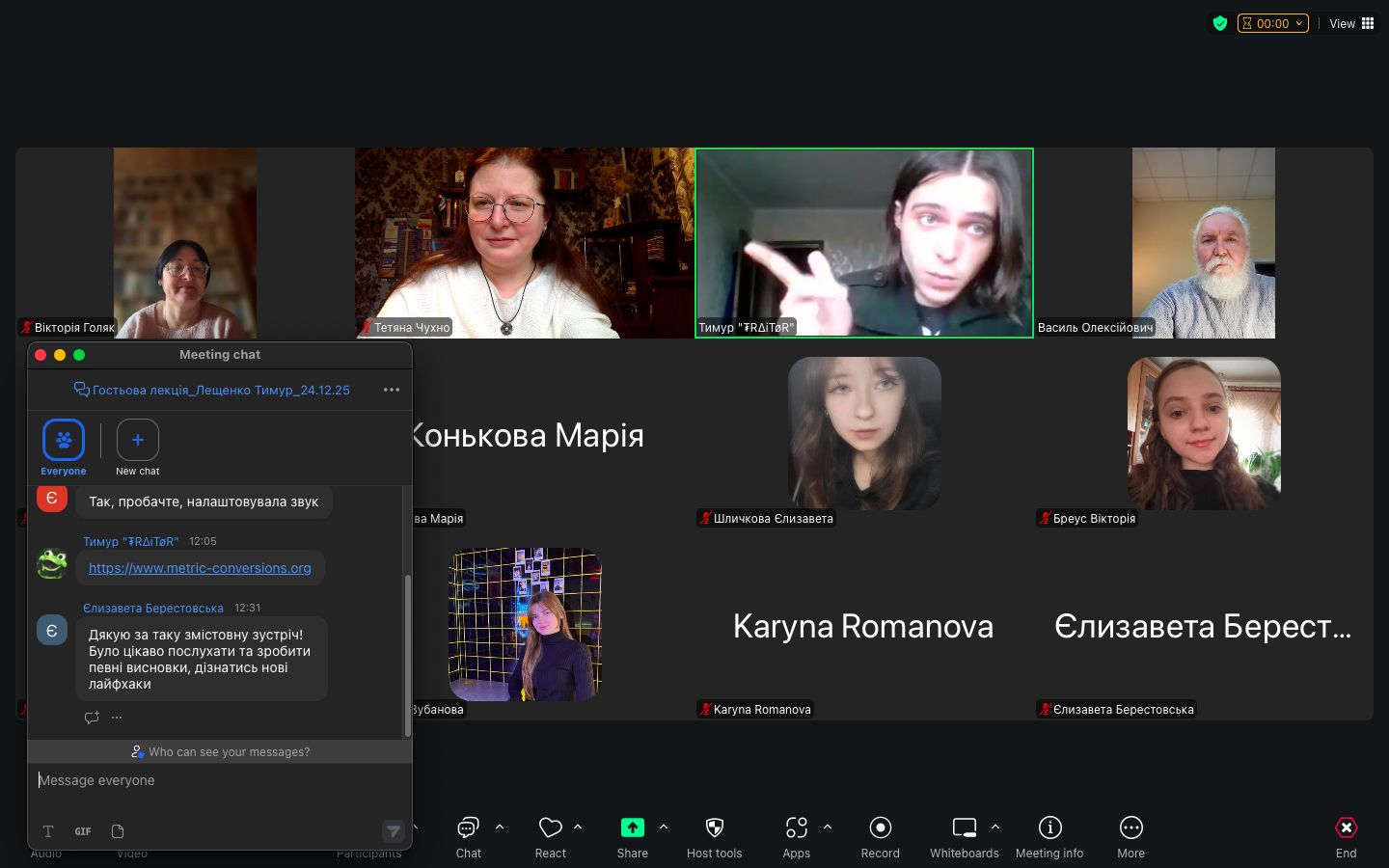
Task: Open the Meeting info icon
Action: point(1049,828)
